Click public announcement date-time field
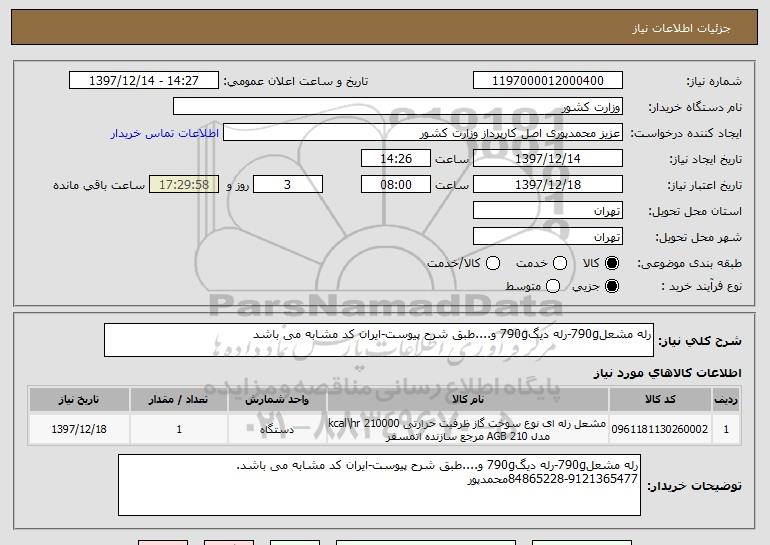This screenshot has width=770, height=545. [x=144, y=81]
